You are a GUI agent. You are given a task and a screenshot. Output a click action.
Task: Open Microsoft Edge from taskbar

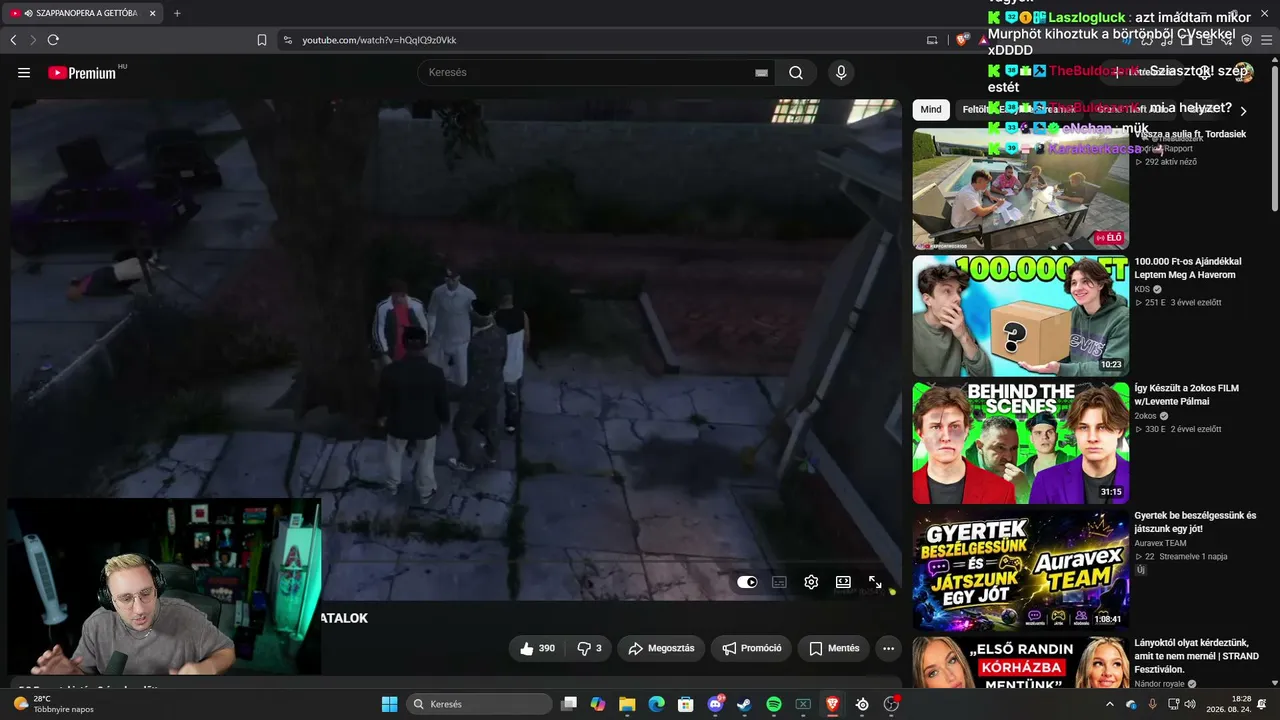(x=656, y=704)
